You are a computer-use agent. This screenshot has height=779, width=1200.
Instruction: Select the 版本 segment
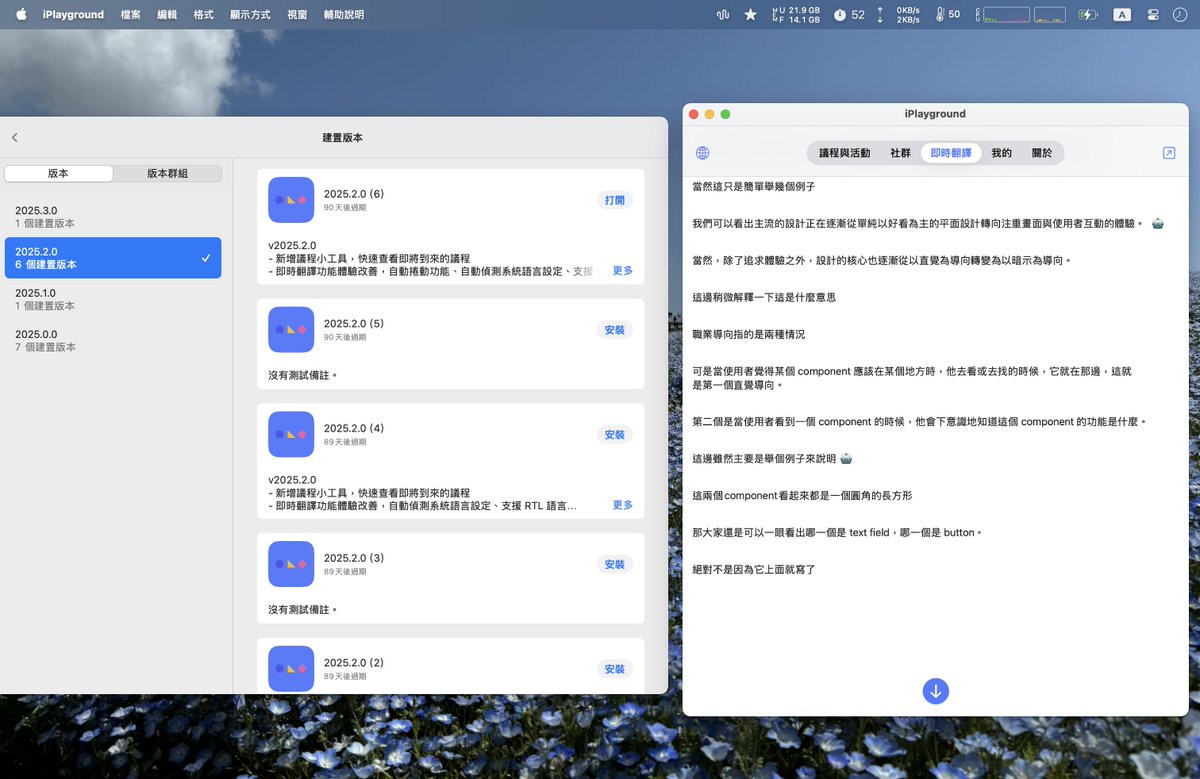coord(58,173)
